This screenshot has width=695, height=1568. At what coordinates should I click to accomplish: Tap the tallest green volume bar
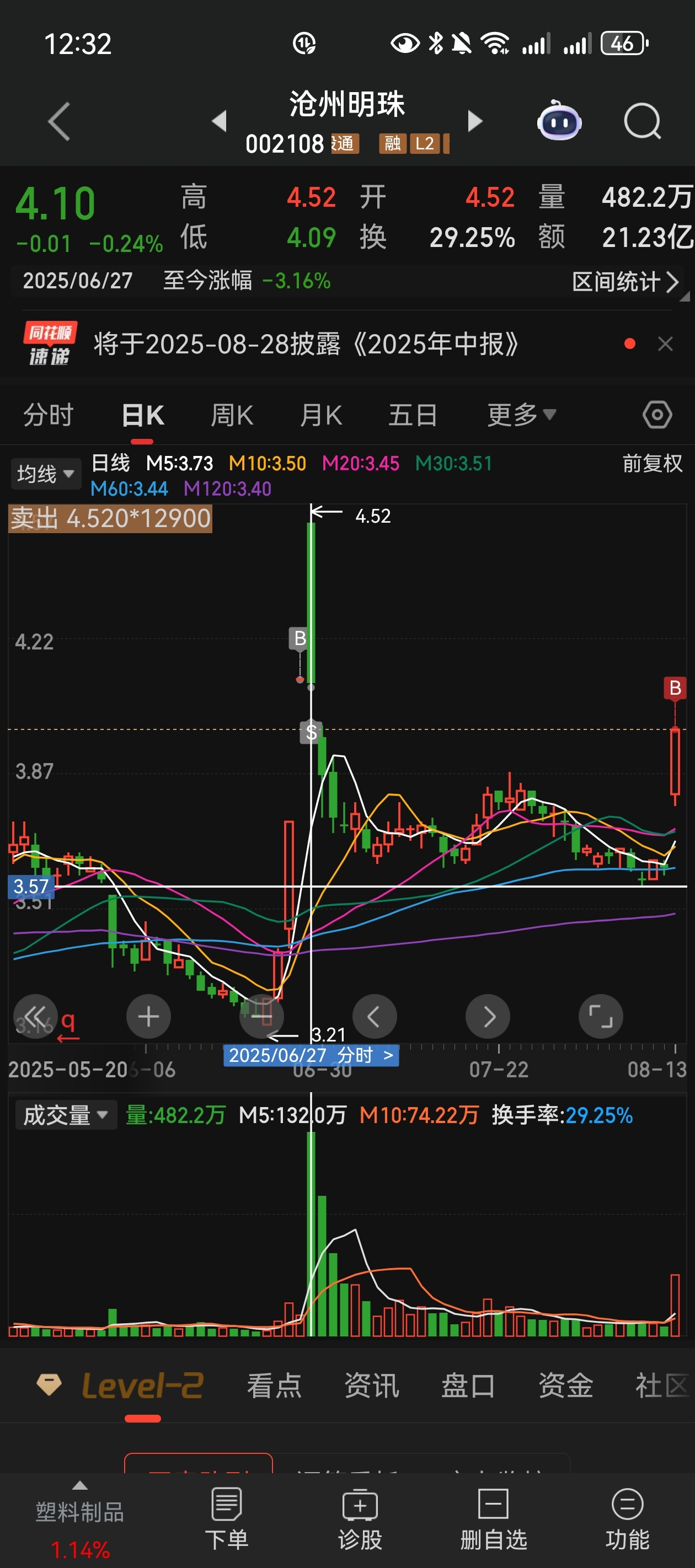pos(311,1233)
